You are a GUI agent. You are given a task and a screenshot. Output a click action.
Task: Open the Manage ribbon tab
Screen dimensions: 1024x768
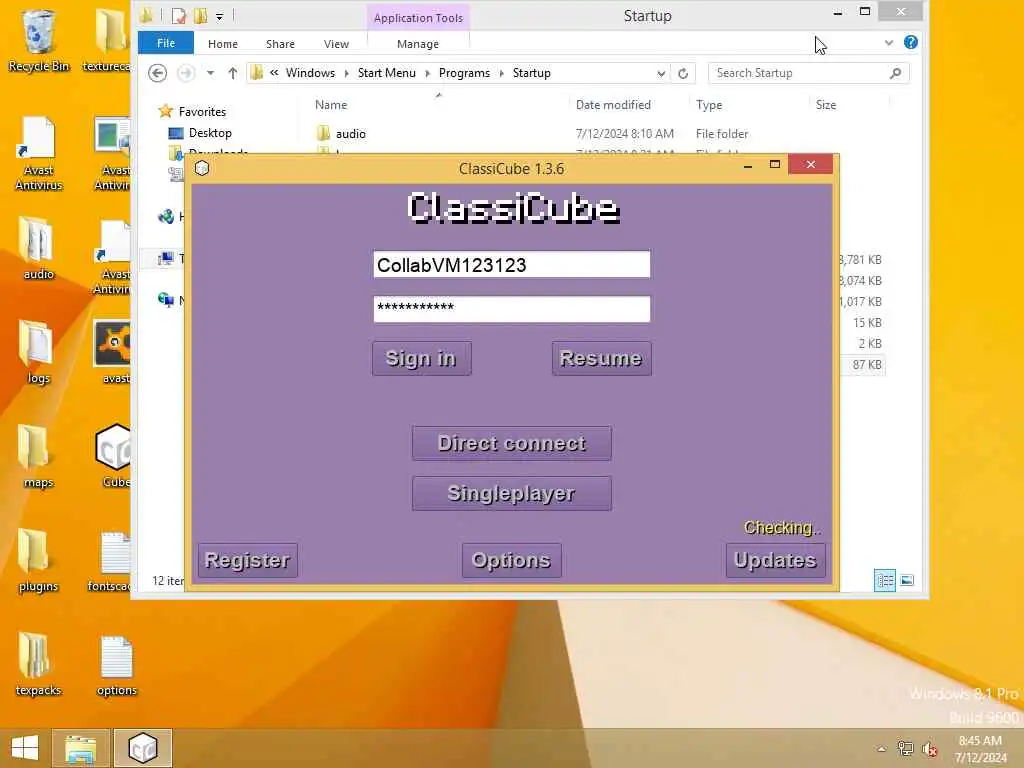418,44
